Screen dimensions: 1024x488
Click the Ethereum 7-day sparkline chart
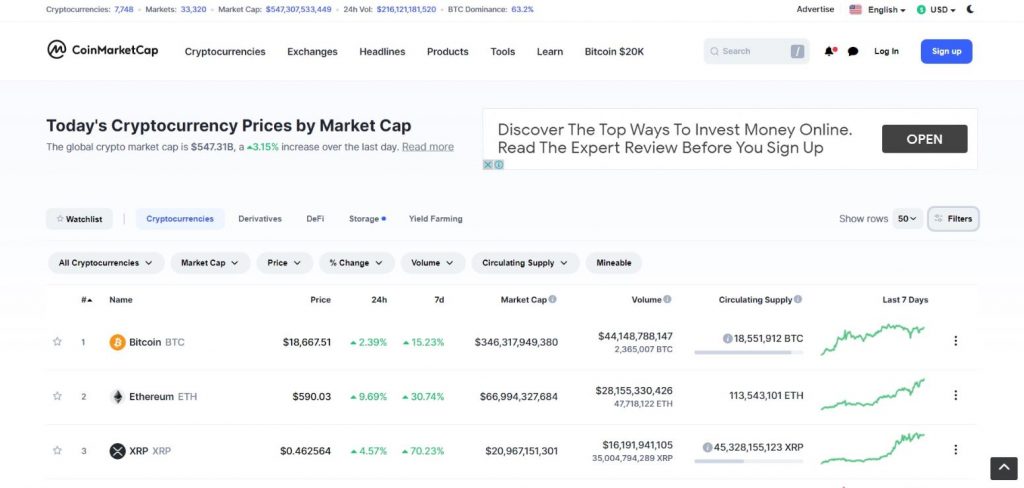click(872, 395)
